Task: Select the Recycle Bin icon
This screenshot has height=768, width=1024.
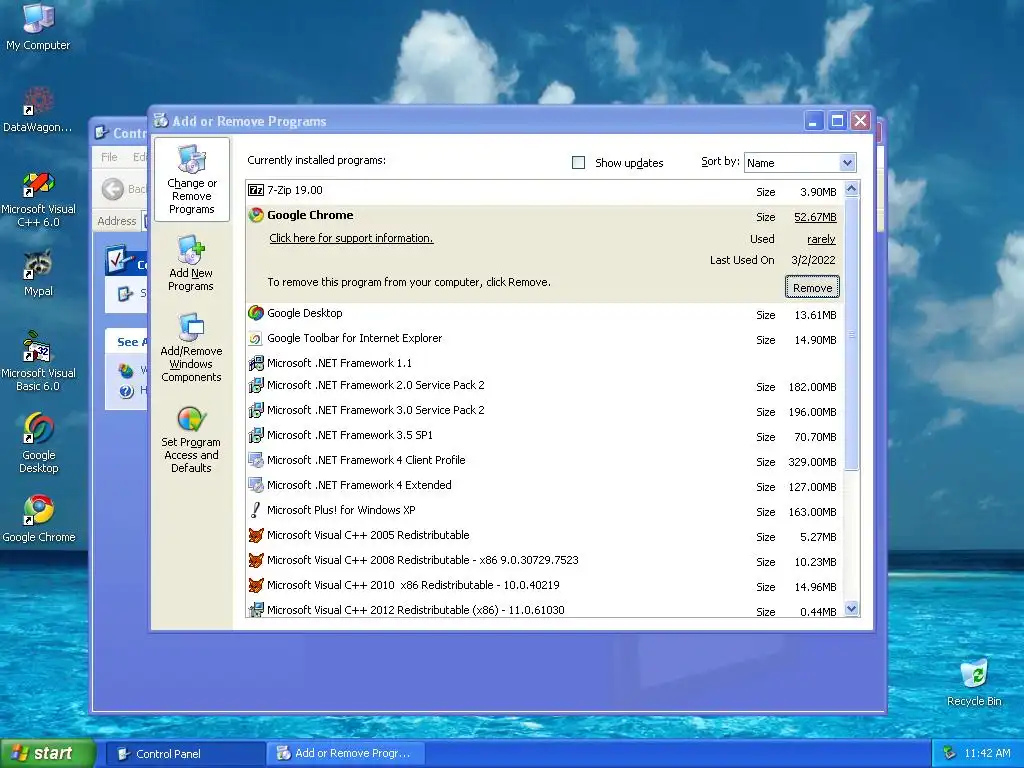Action: click(974, 682)
